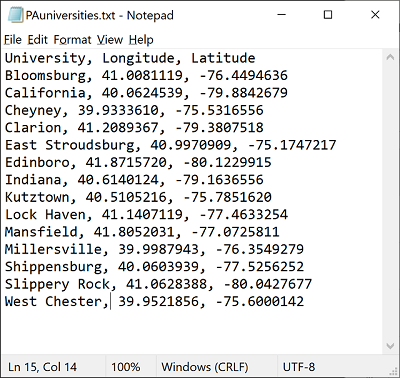Click the value -76.4494636
This screenshot has width=400, height=378.
tap(244, 76)
